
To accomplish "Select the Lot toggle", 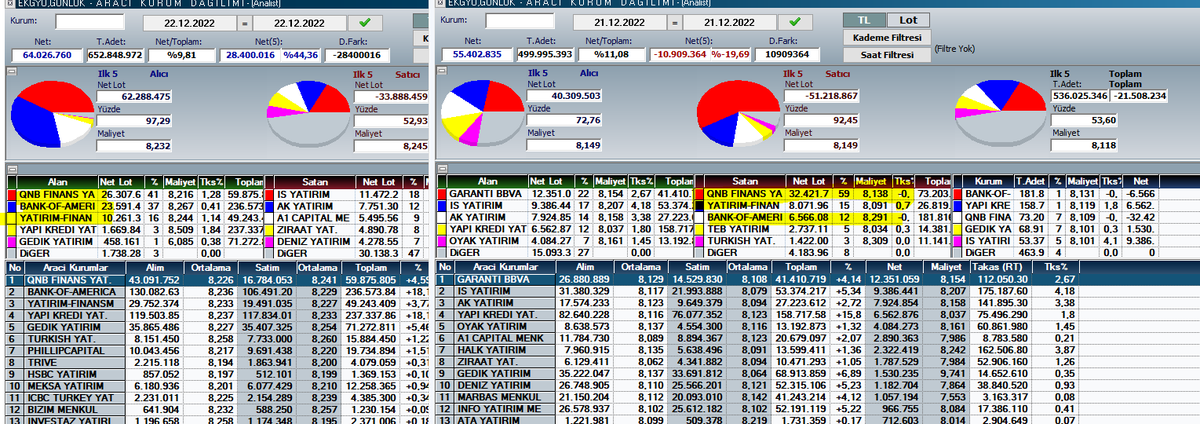I will pyautogui.click(x=907, y=20).
